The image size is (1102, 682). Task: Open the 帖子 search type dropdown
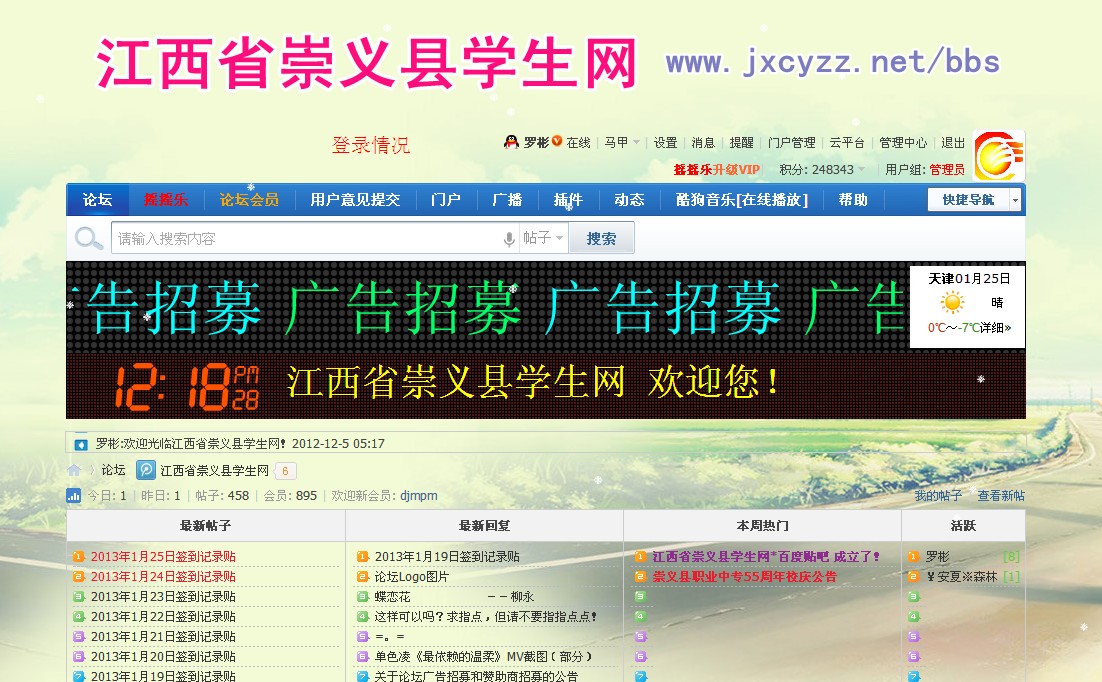coord(543,238)
